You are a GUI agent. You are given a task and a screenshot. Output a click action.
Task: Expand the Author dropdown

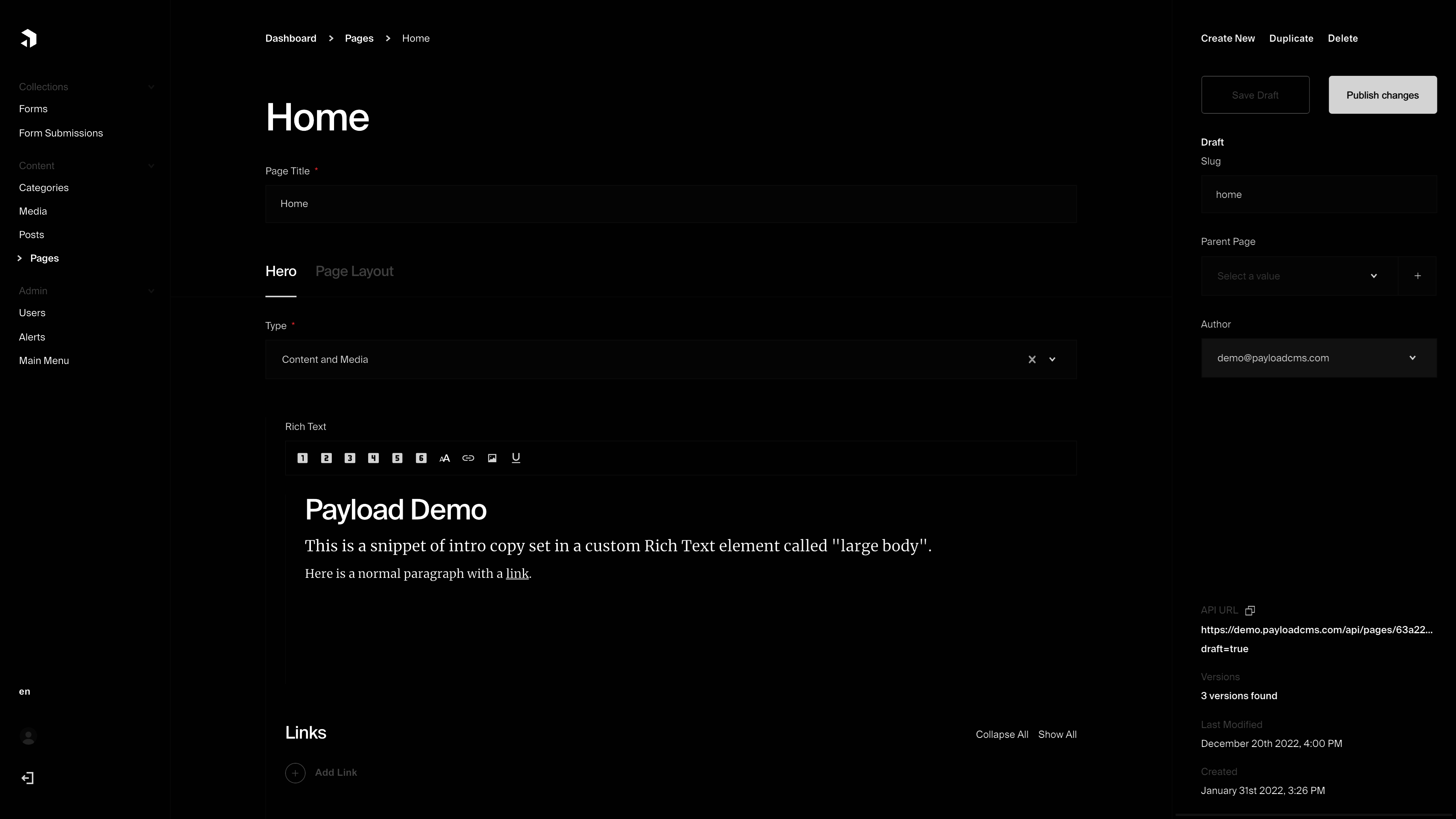tap(1412, 358)
